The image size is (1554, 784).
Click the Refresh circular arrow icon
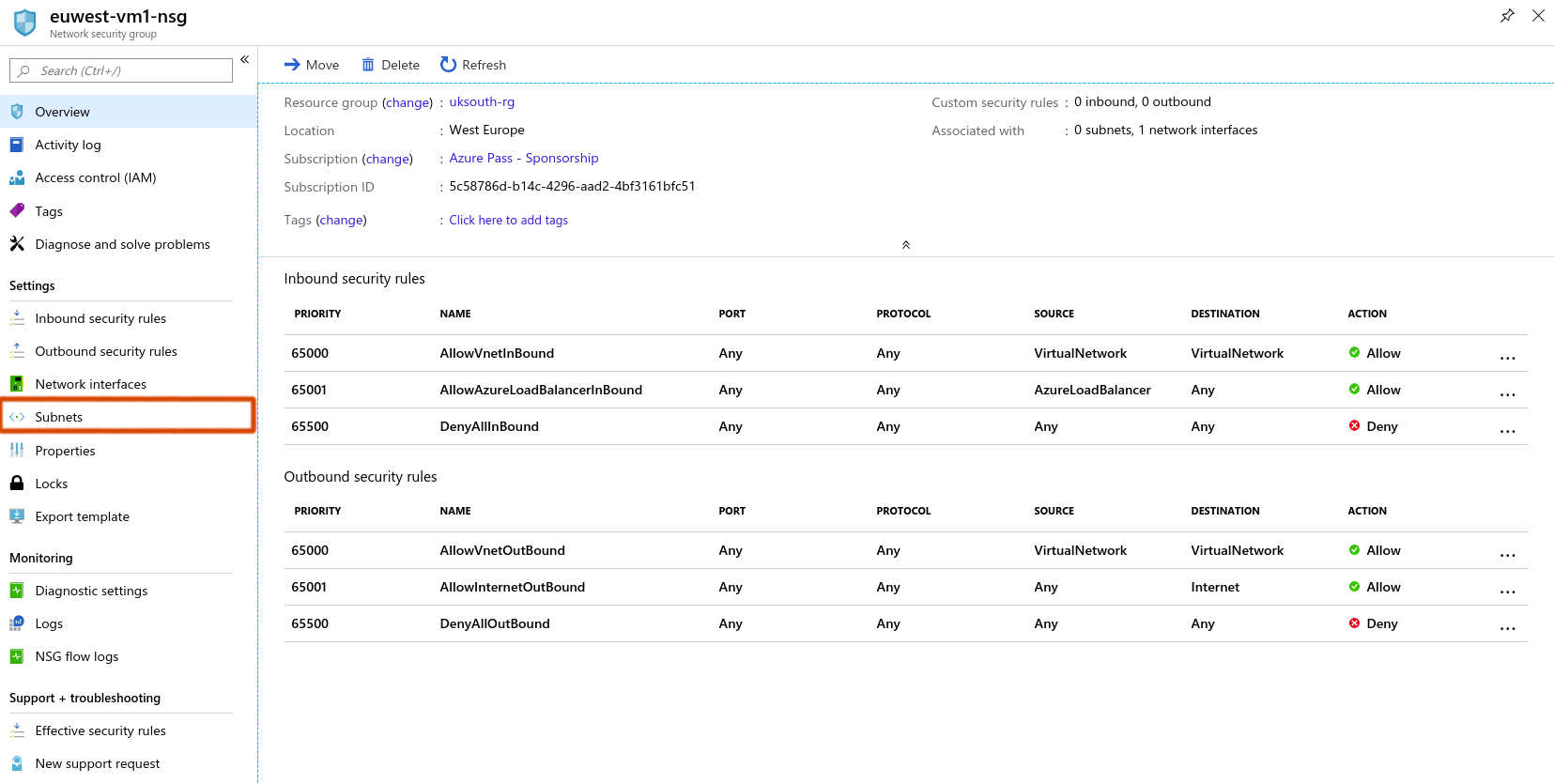(448, 65)
